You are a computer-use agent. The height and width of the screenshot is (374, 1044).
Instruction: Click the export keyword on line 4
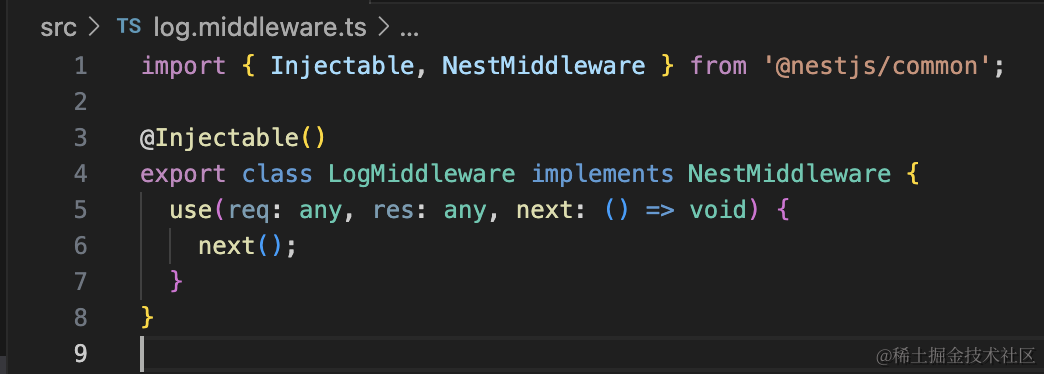[183, 174]
